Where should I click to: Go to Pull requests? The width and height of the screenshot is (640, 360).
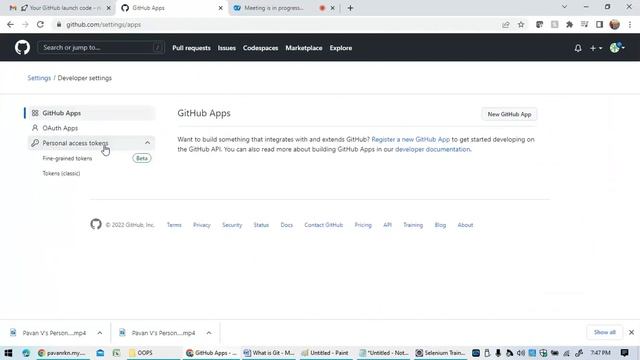click(191, 48)
